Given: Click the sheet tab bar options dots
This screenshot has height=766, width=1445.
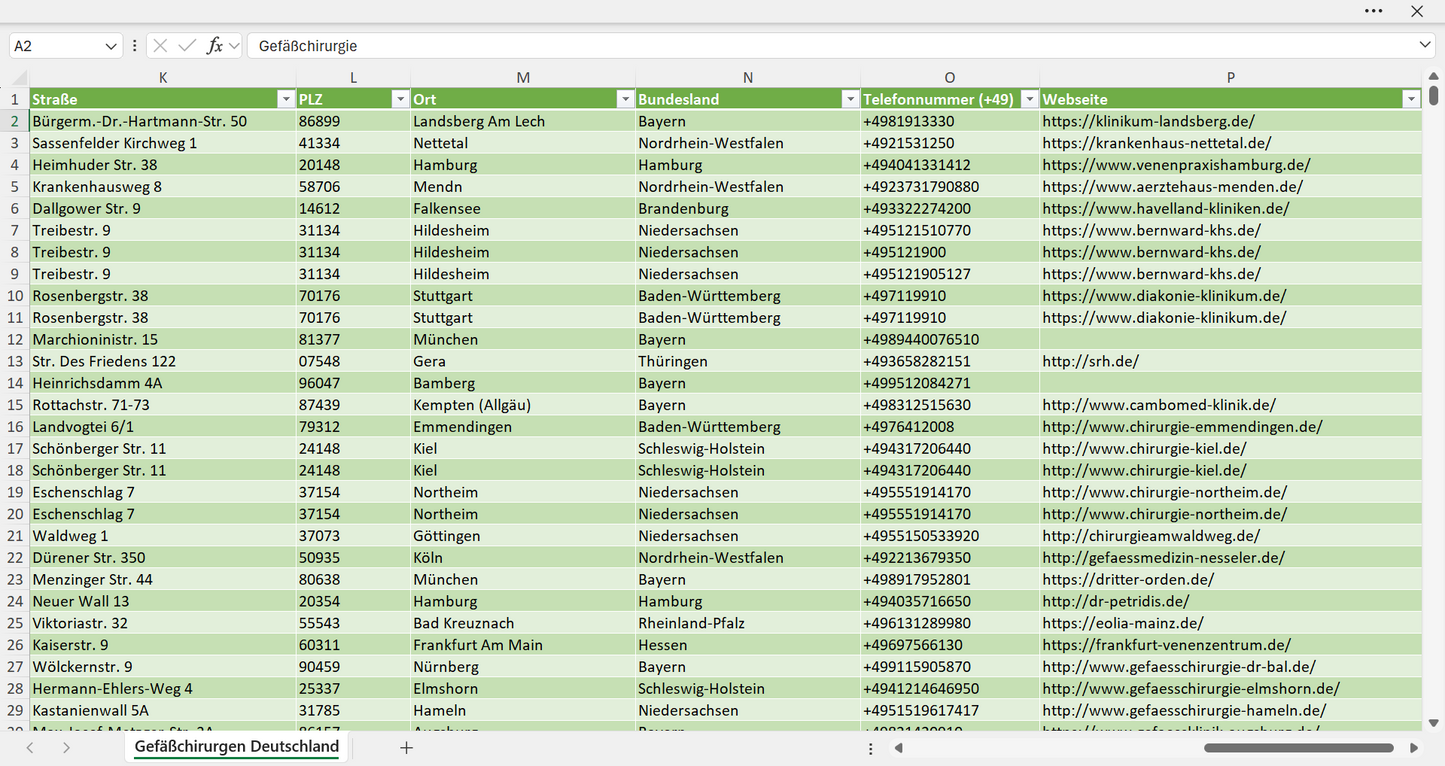Looking at the screenshot, I should tap(871, 748).
